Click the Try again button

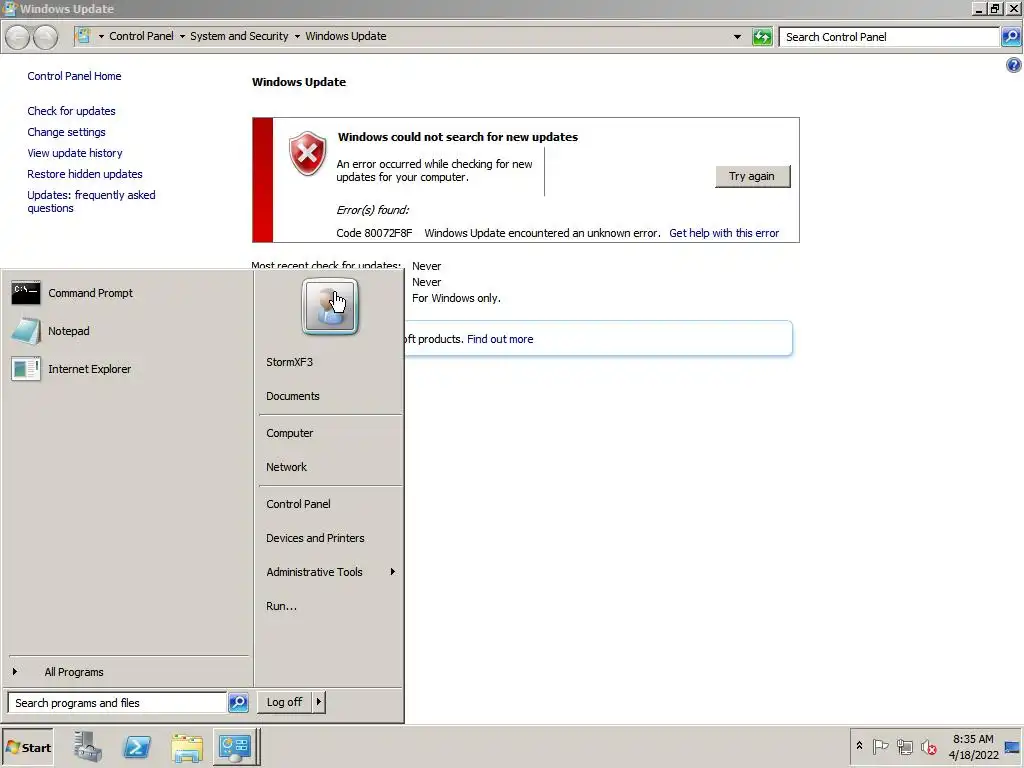(752, 176)
